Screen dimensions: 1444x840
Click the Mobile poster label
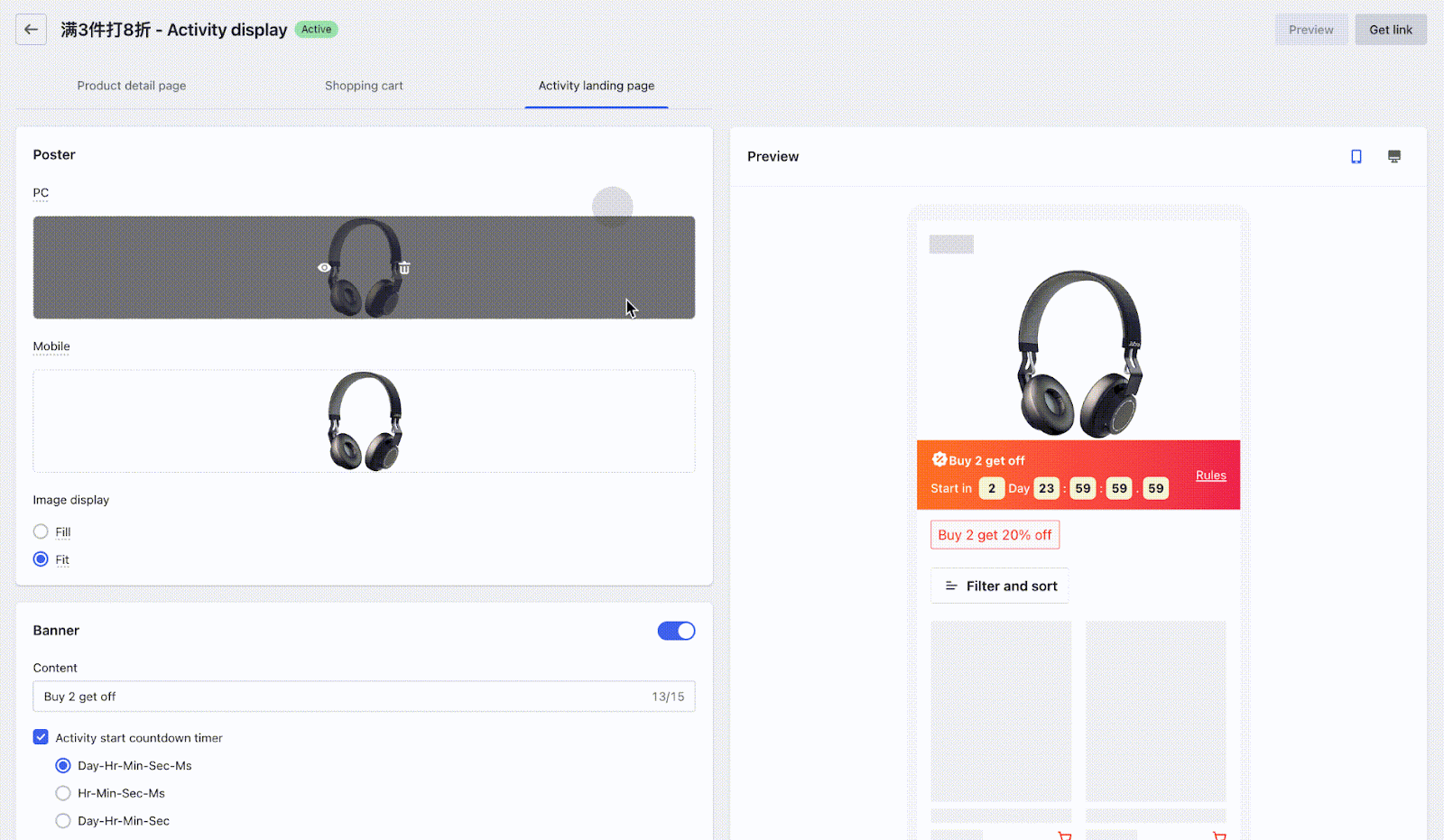click(x=51, y=346)
